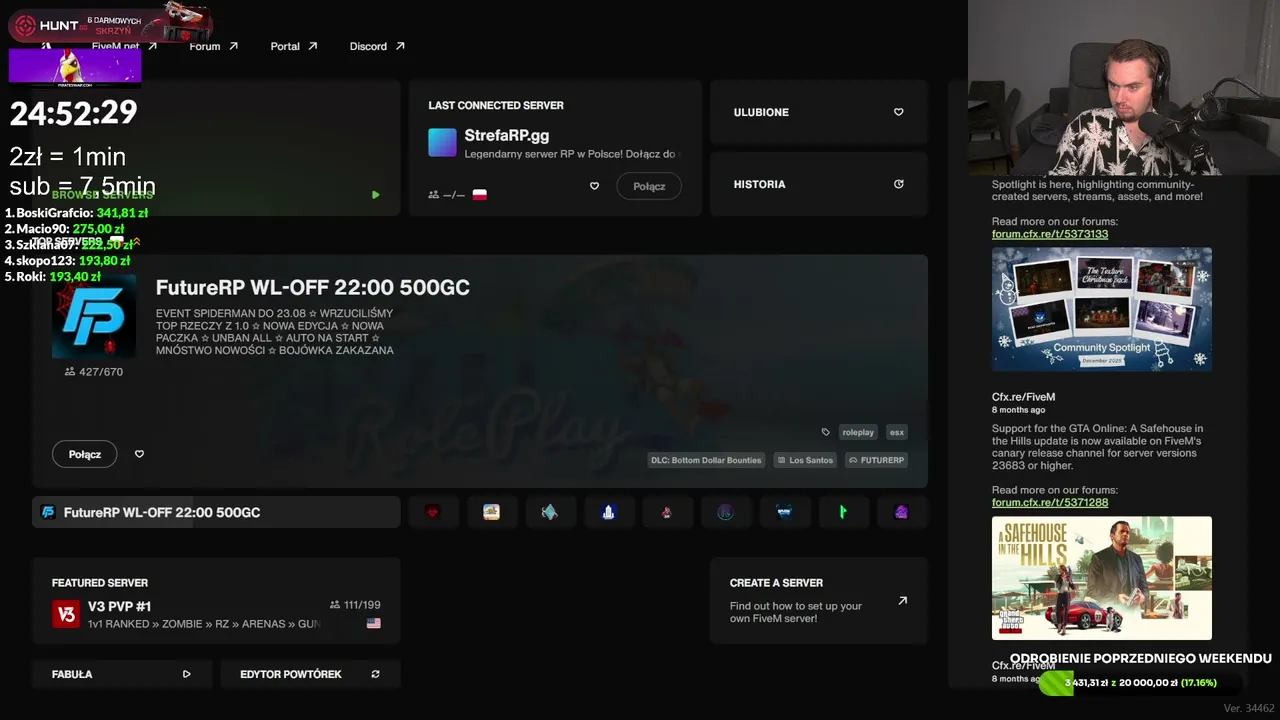Click the FUTURERP gamepad label

(x=876, y=460)
